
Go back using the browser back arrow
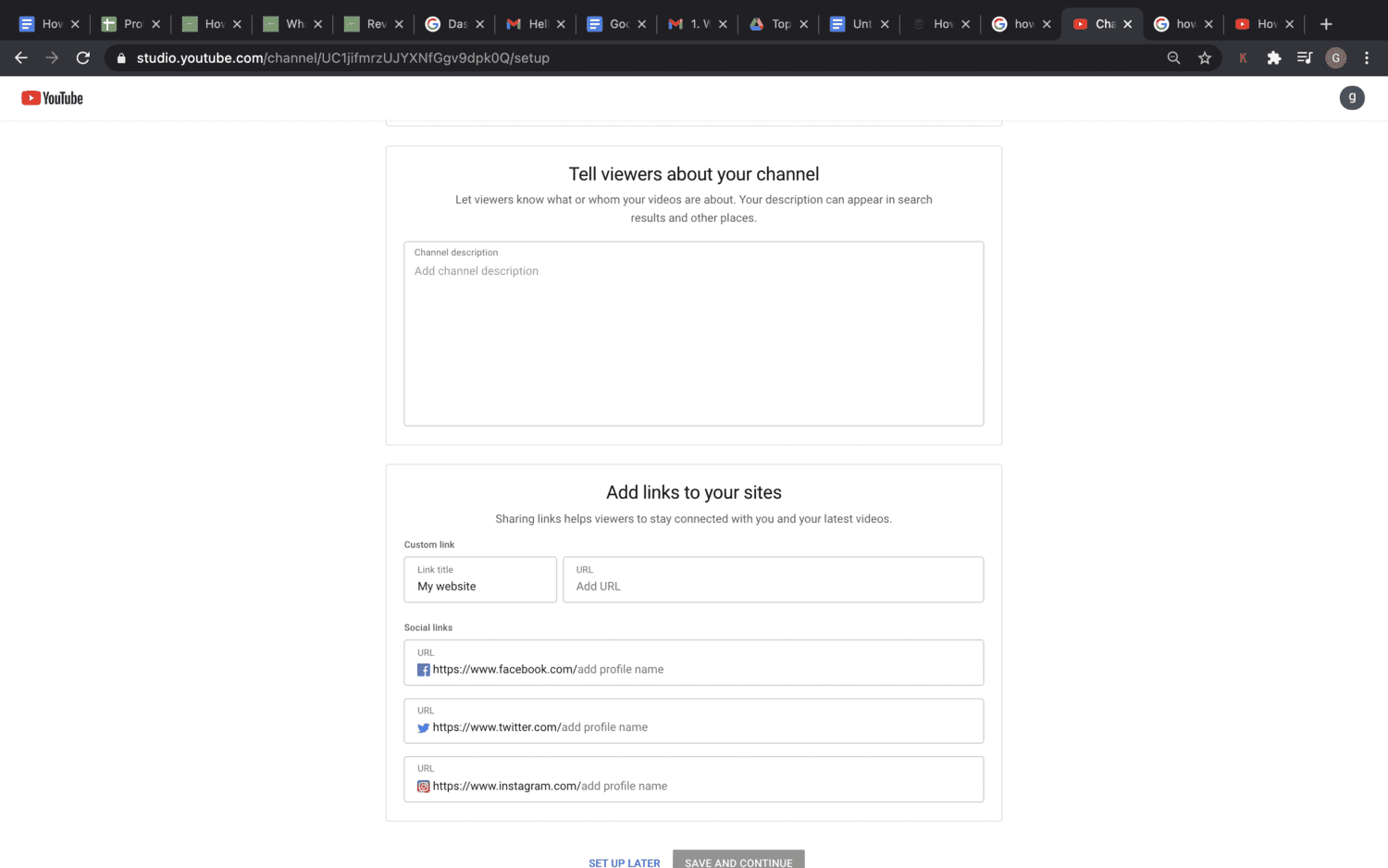20,57
